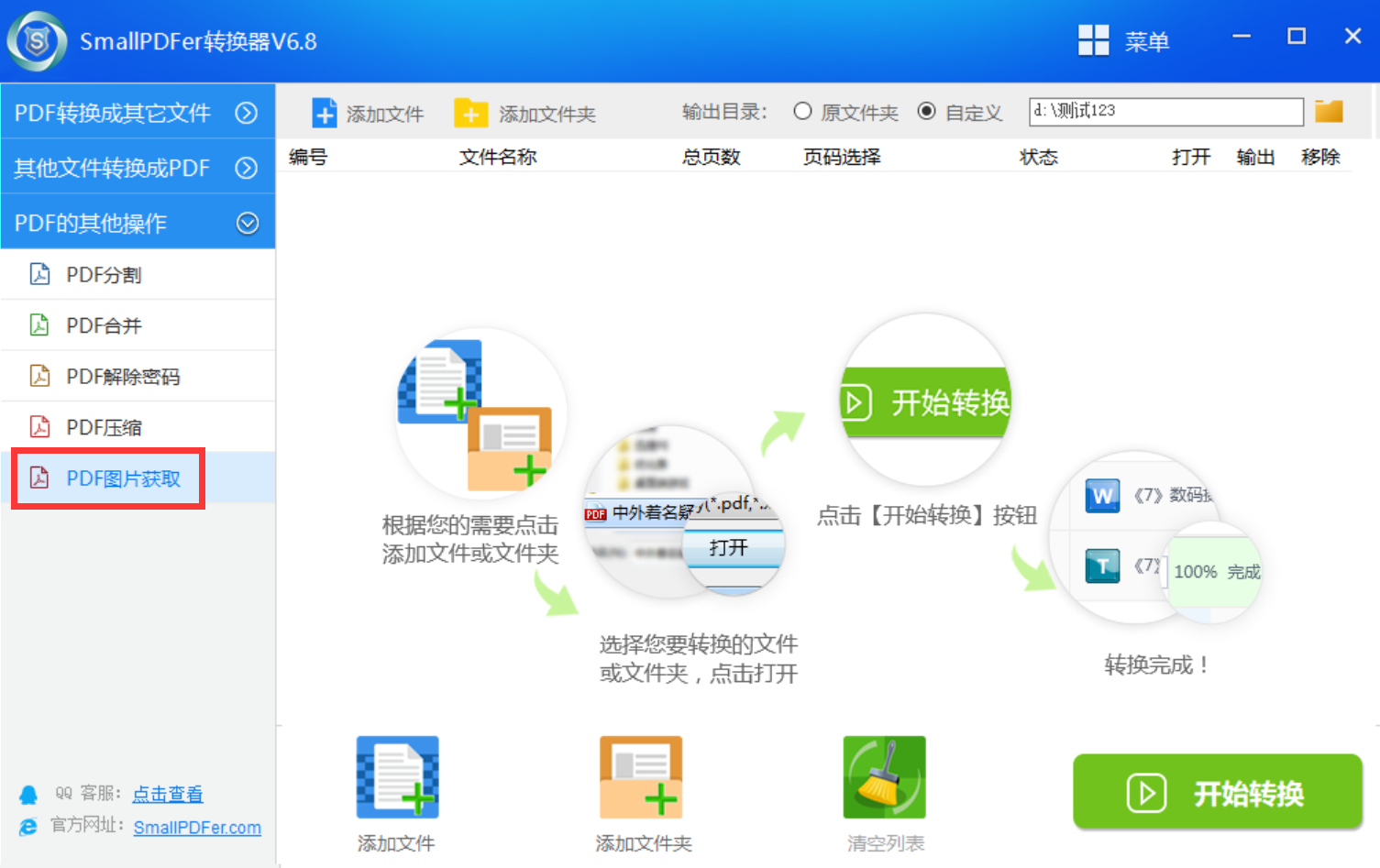Click the QQ bell icon
The image size is (1380, 868).
(x=28, y=794)
